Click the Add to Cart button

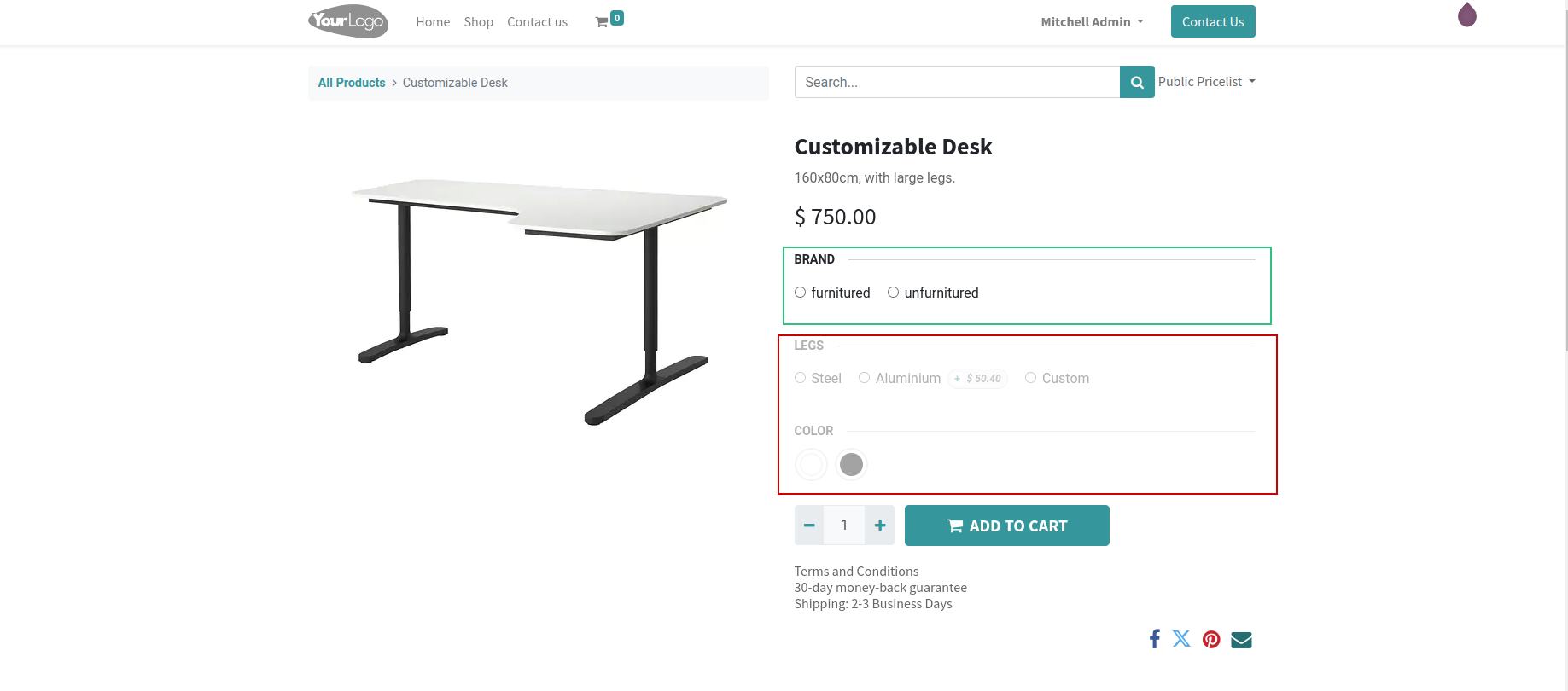click(1006, 526)
